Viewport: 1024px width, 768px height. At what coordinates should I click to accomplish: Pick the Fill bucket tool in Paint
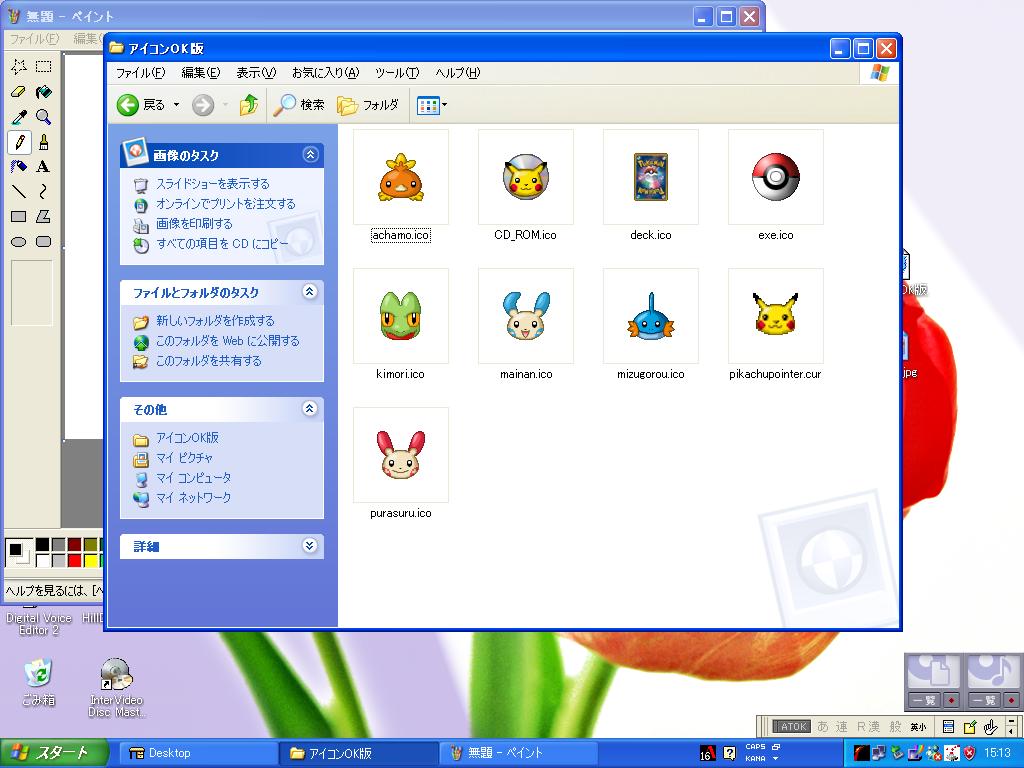[x=44, y=92]
